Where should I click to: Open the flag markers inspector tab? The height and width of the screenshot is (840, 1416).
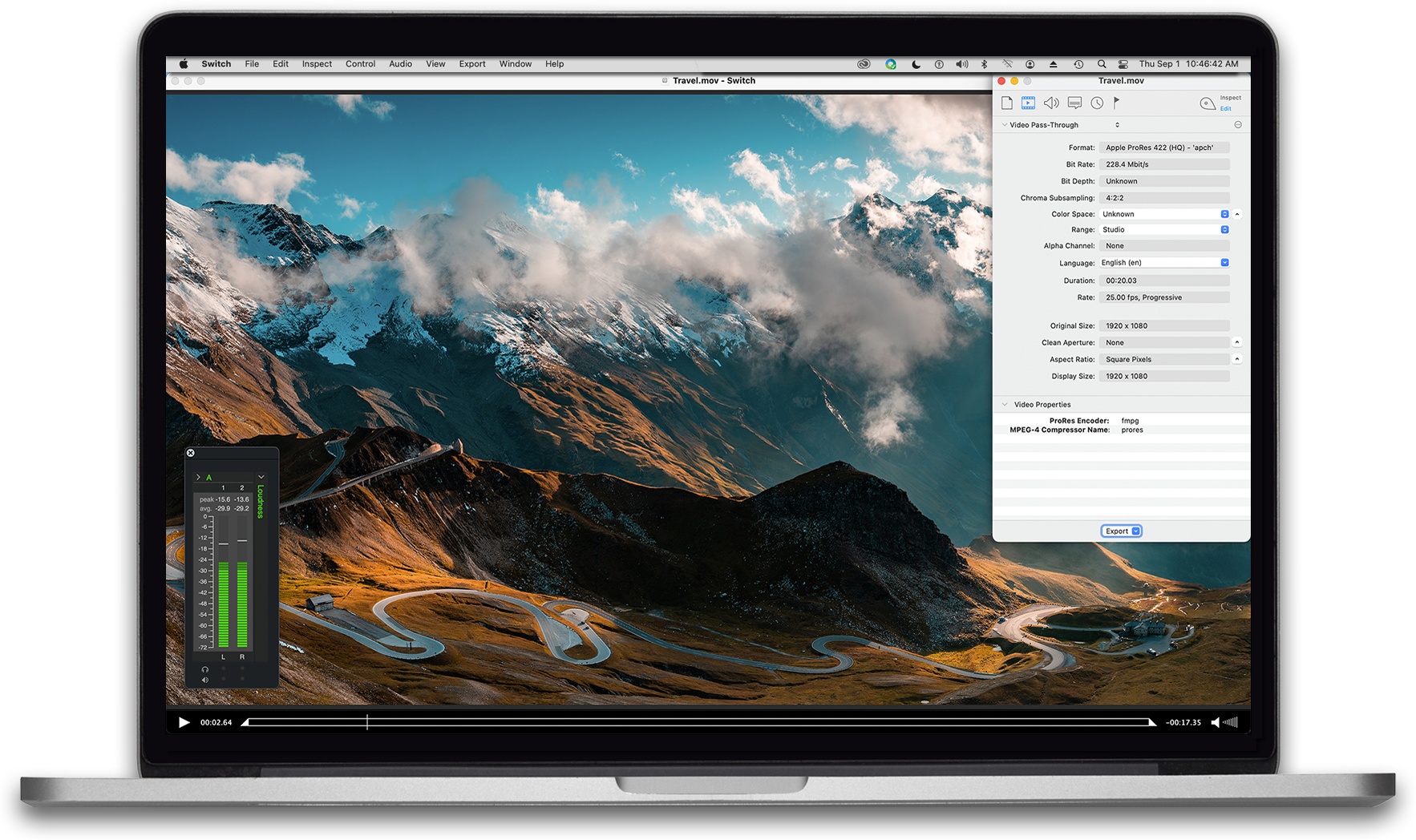pos(1116,103)
